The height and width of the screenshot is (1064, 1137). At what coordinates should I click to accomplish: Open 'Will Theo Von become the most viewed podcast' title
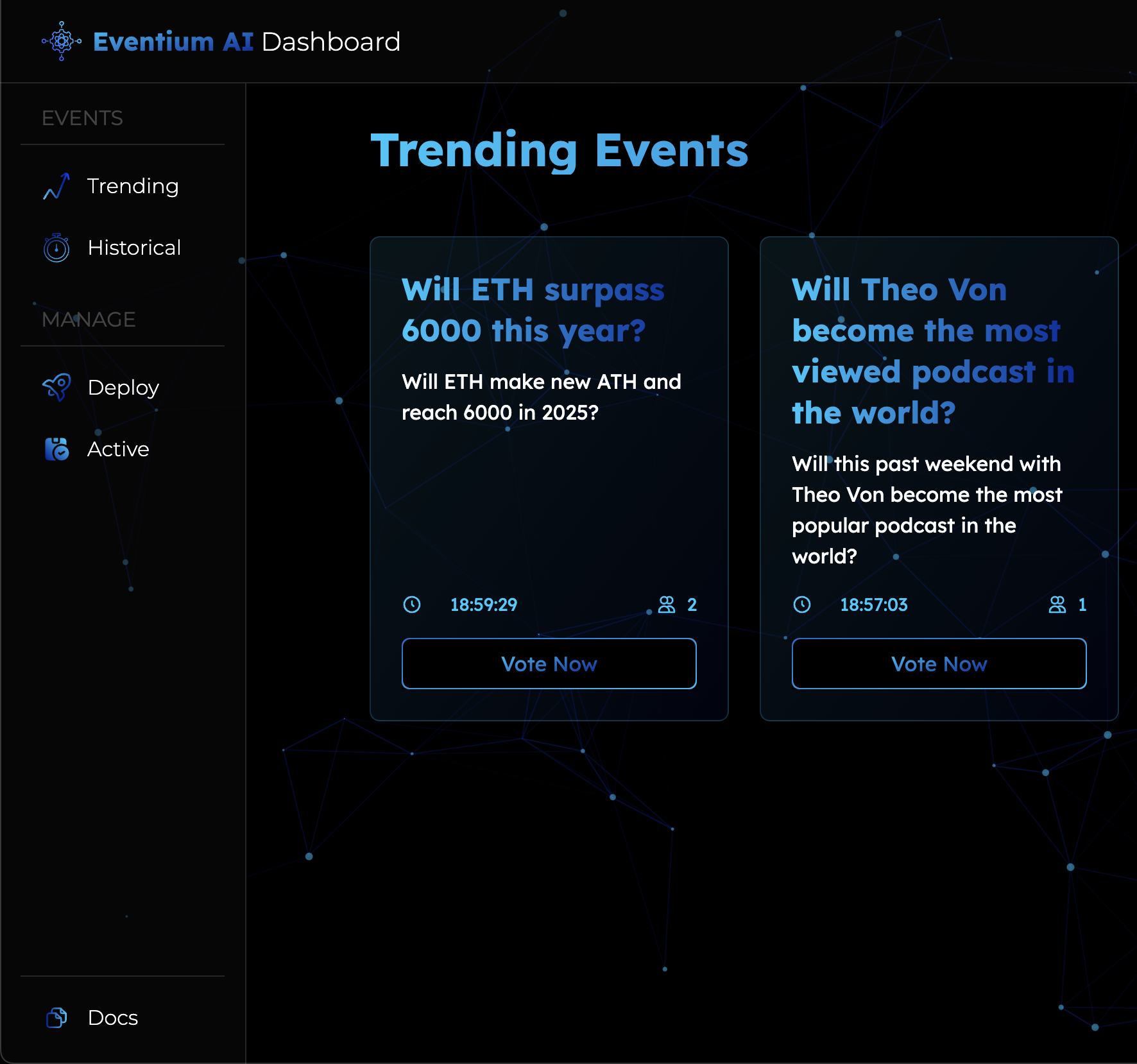(x=933, y=351)
